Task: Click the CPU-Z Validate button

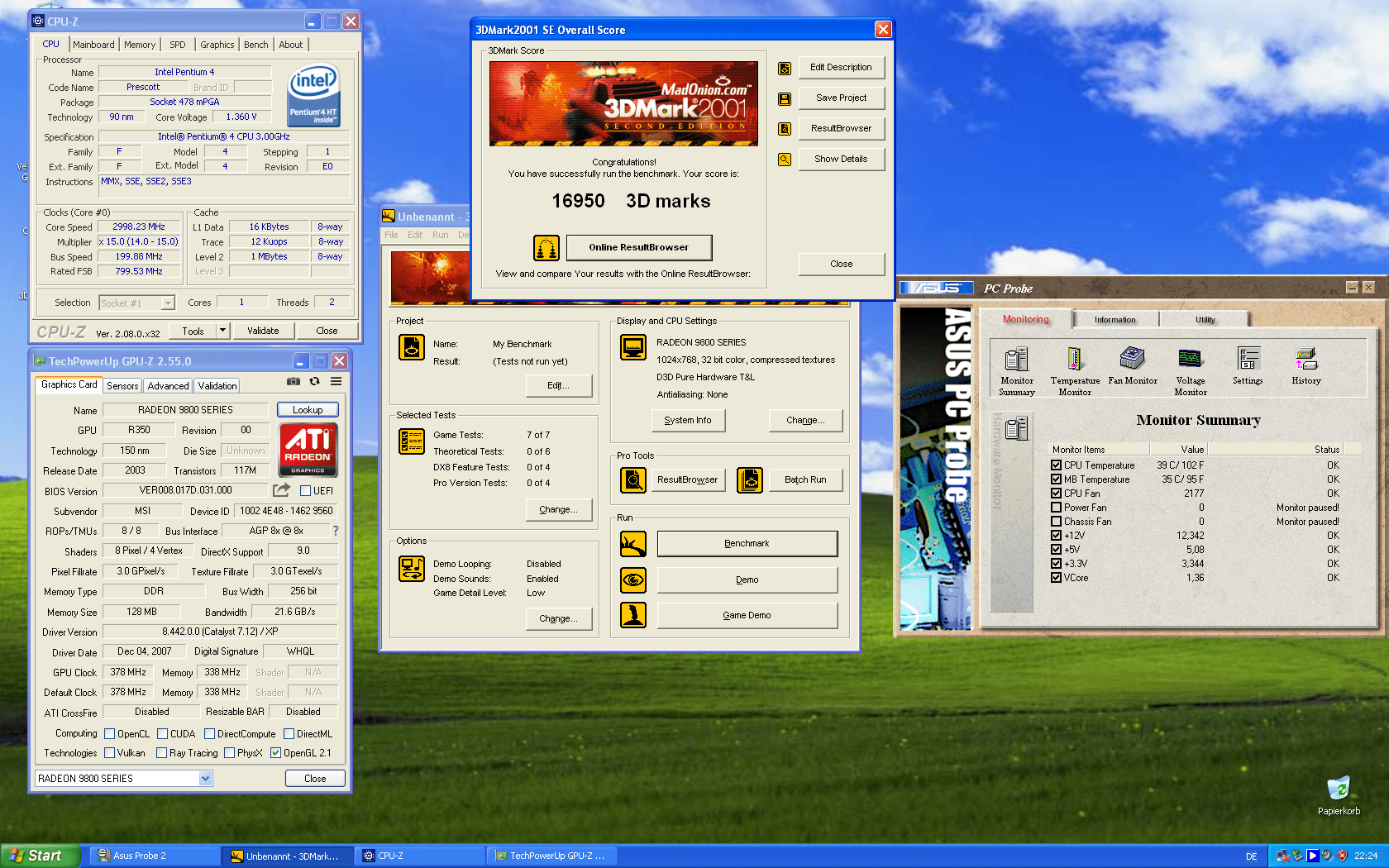Action: click(263, 331)
